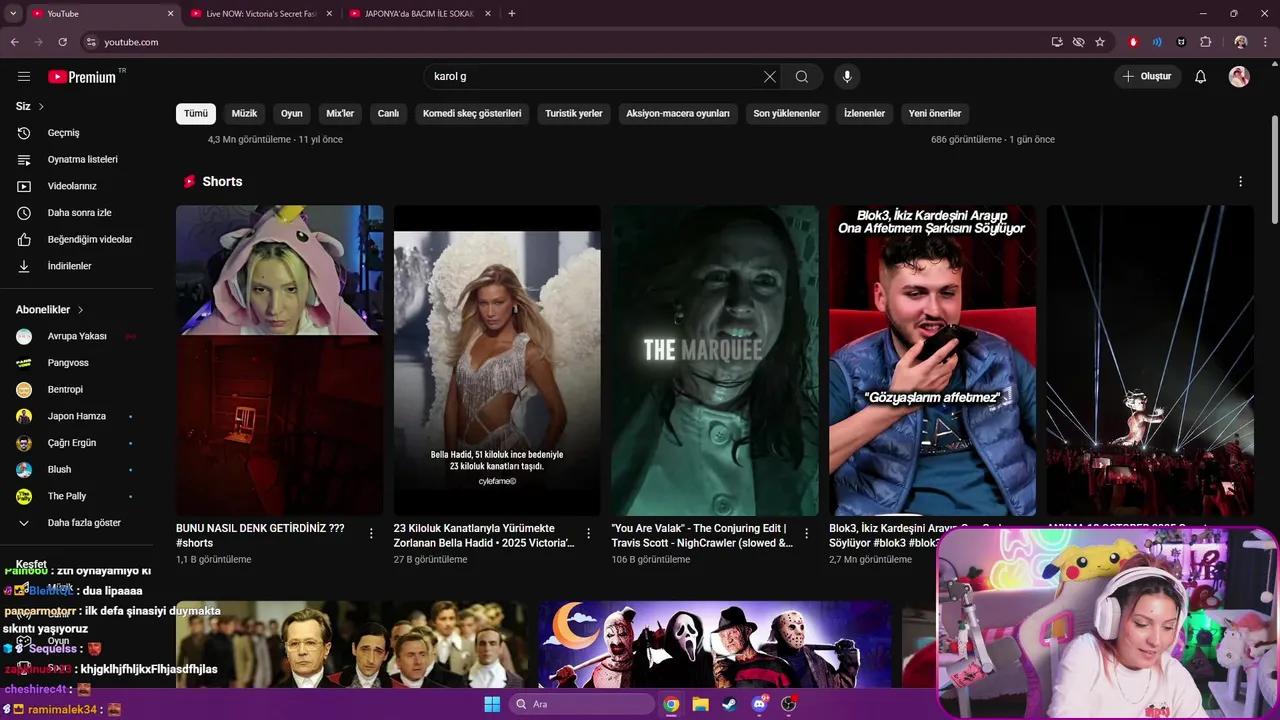Select the Canlı filter chip
This screenshot has height=720, width=1280.
[x=388, y=113]
